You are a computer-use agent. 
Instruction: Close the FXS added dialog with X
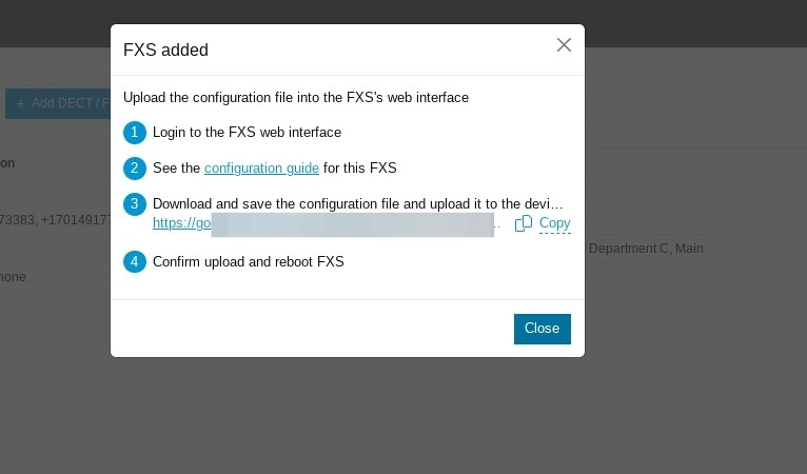click(x=564, y=45)
